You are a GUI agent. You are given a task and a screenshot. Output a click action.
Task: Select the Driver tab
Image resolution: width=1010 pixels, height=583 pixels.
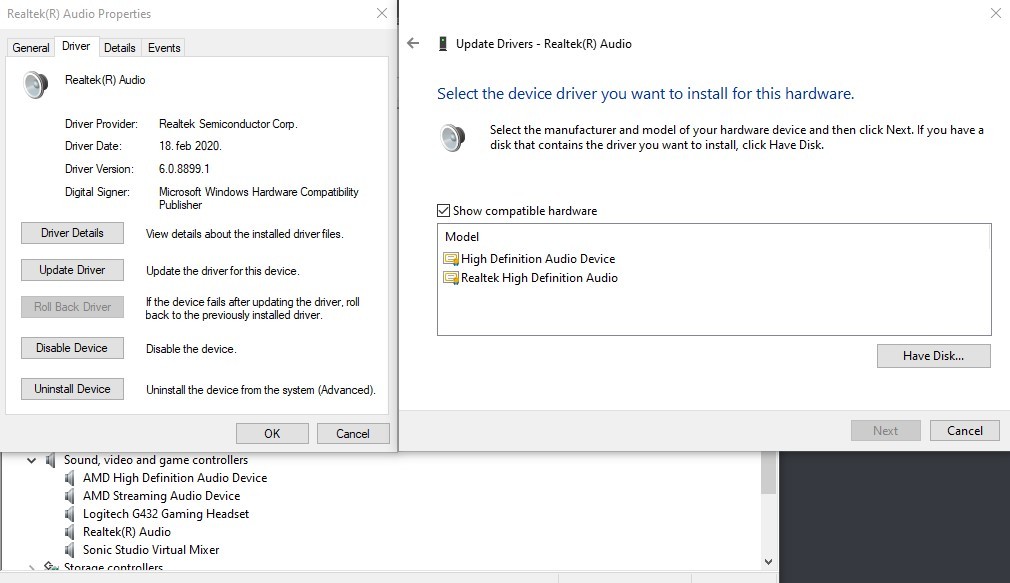(76, 46)
